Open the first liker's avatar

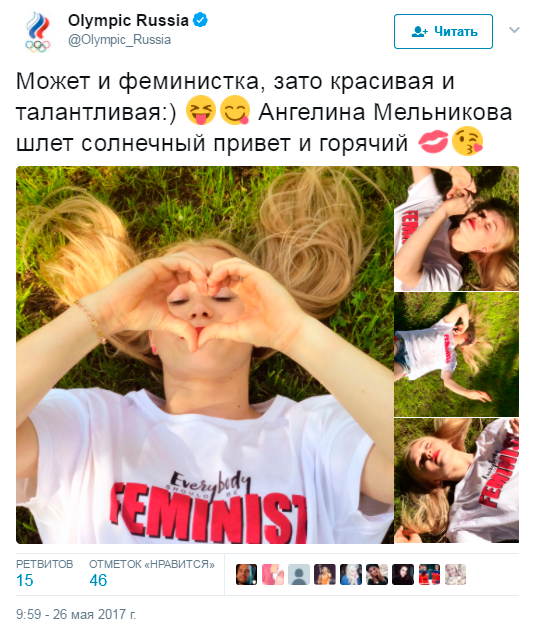246,575
